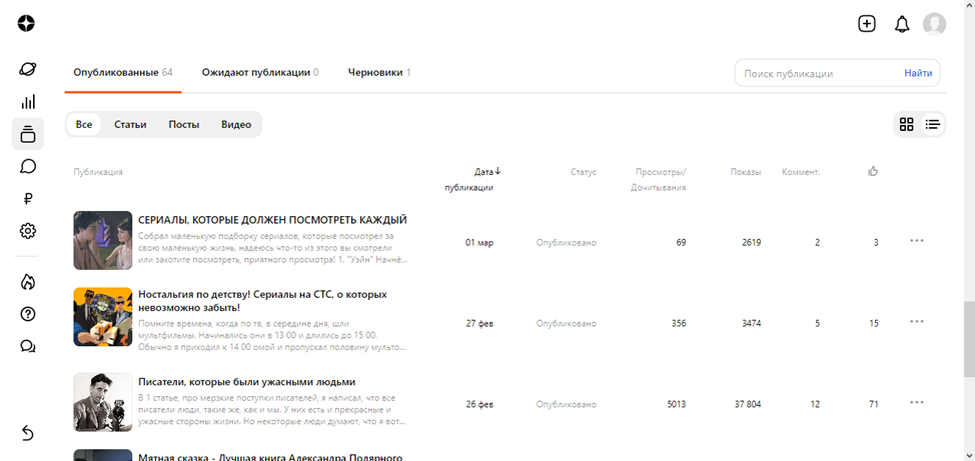Click the date 26 фев
This screenshot has height=461, width=975.
[x=480, y=404]
